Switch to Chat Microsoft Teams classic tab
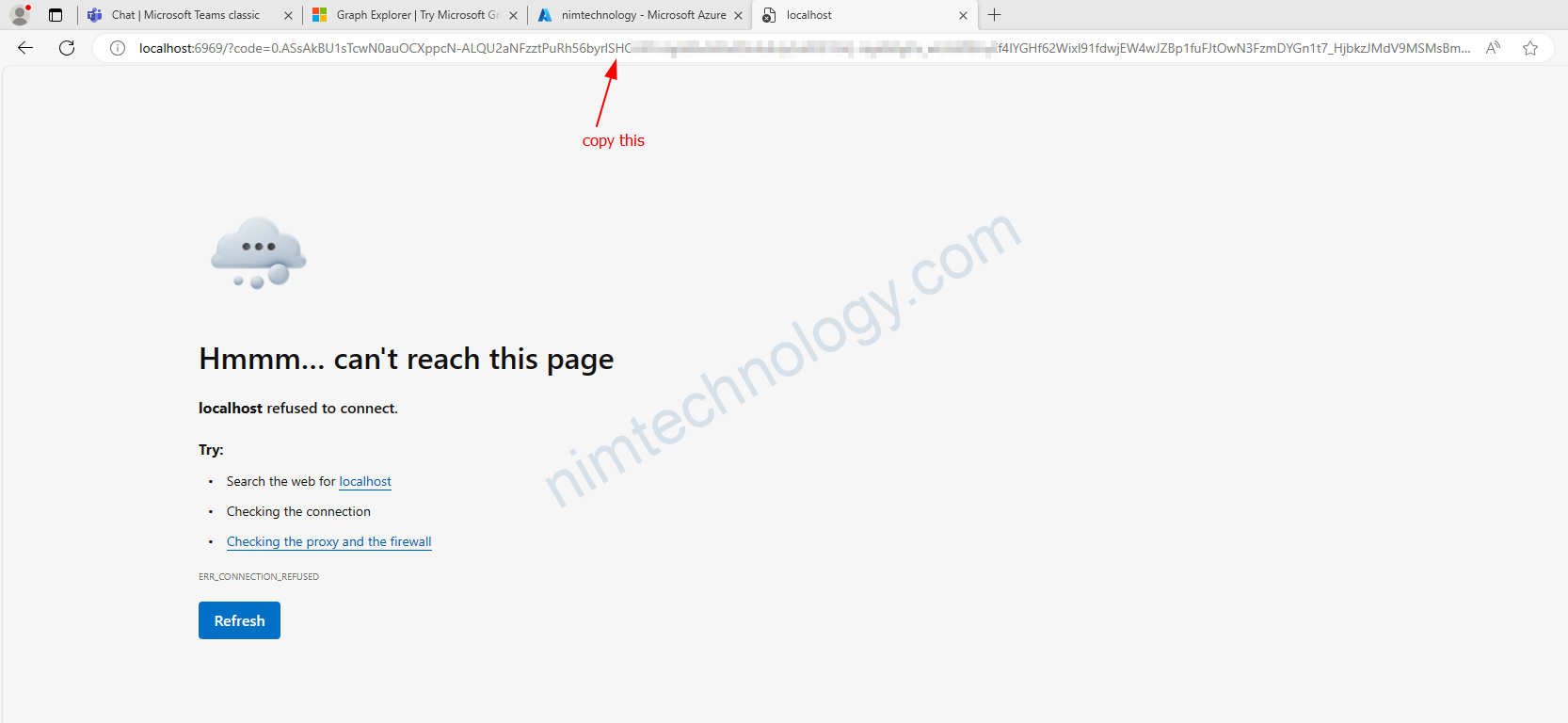The height and width of the screenshot is (723, 1568). (x=185, y=15)
